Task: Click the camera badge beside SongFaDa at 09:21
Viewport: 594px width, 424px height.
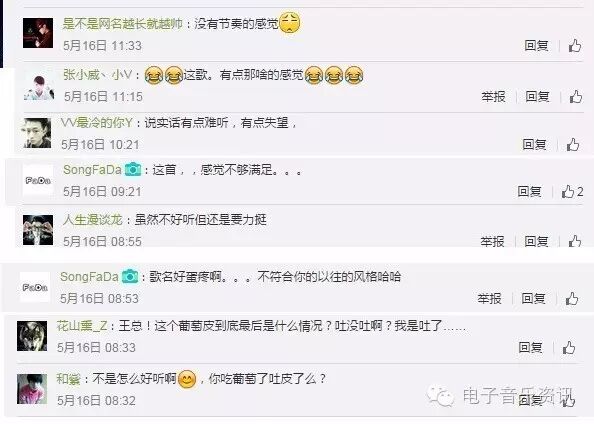Action: tap(133, 169)
